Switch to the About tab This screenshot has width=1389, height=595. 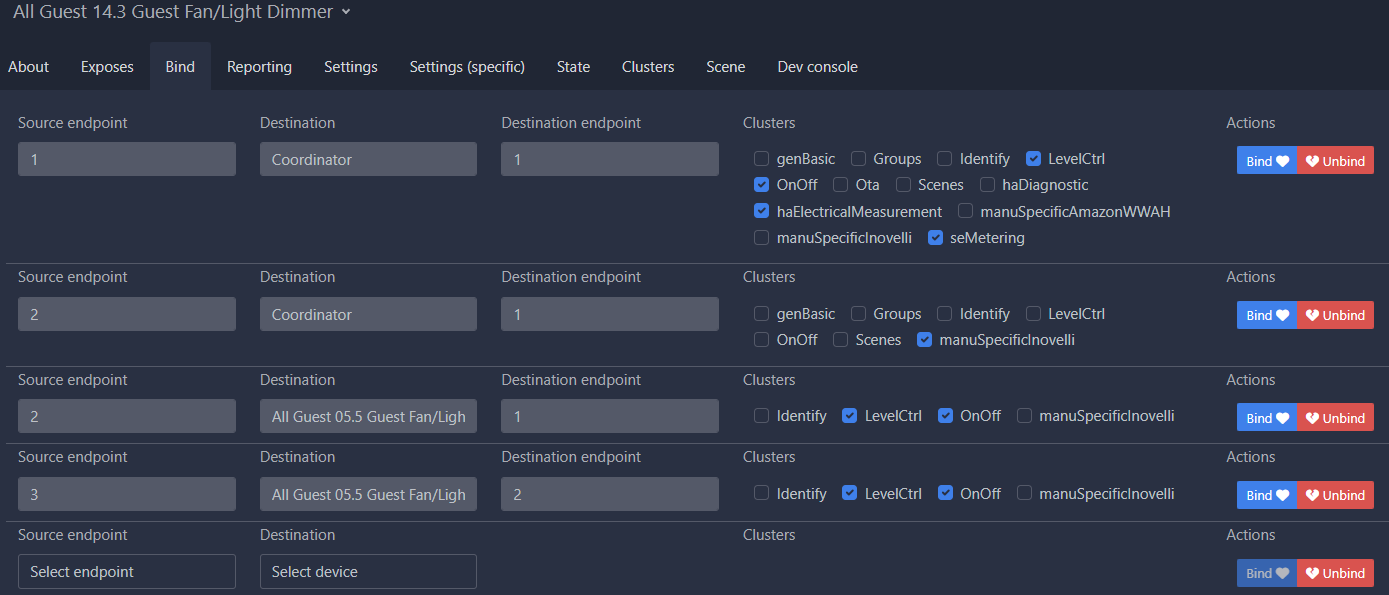(28, 67)
